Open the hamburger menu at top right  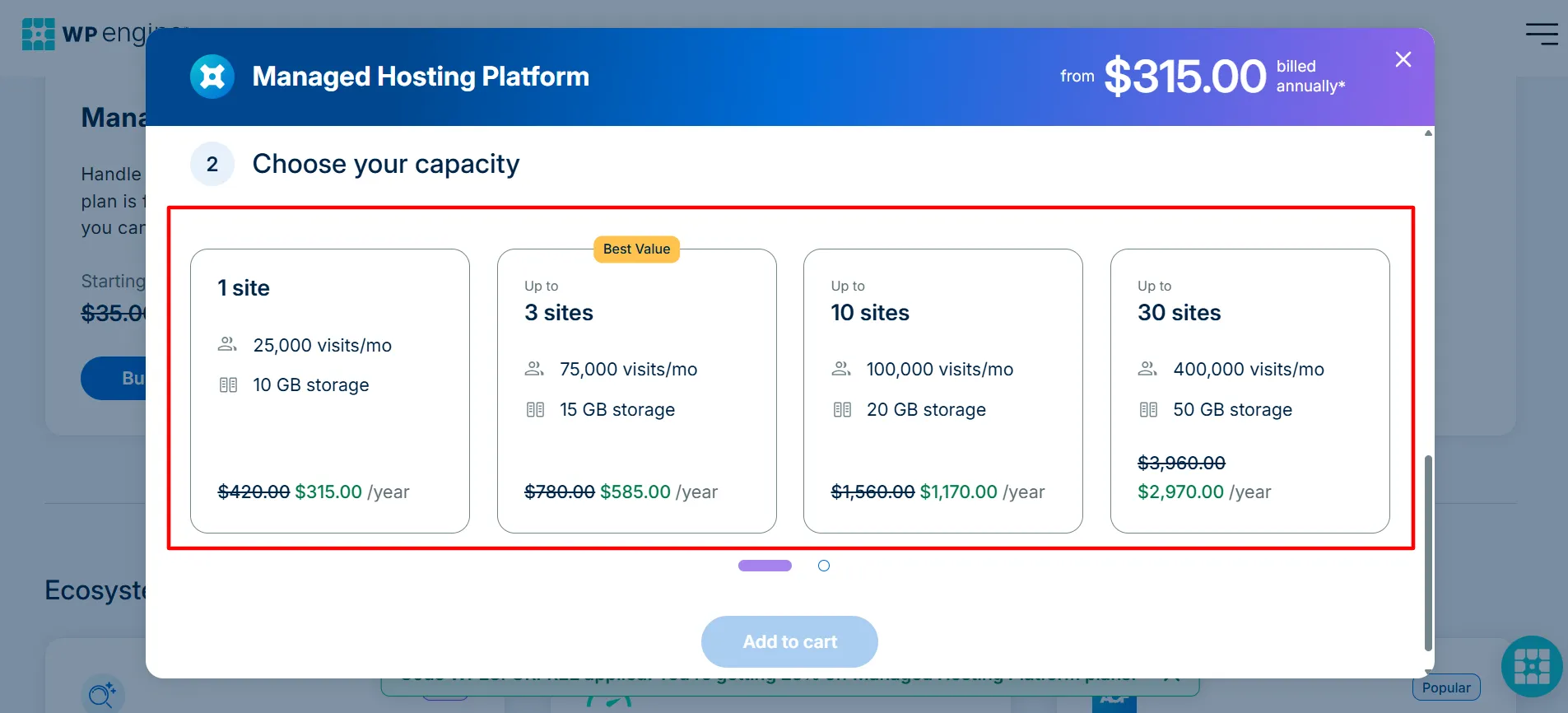pyautogui.click(x=1542, y=34)
